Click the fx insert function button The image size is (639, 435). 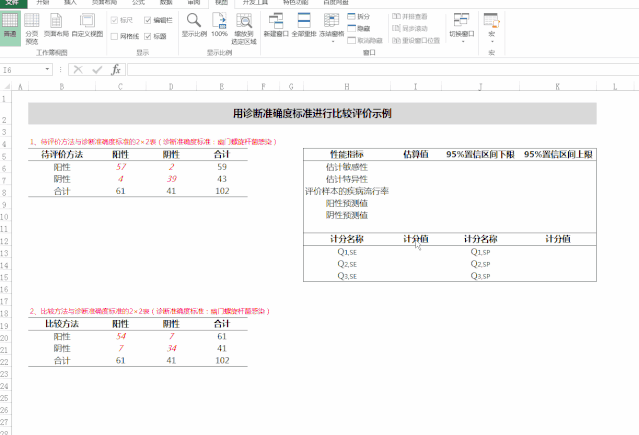[116, 70]
